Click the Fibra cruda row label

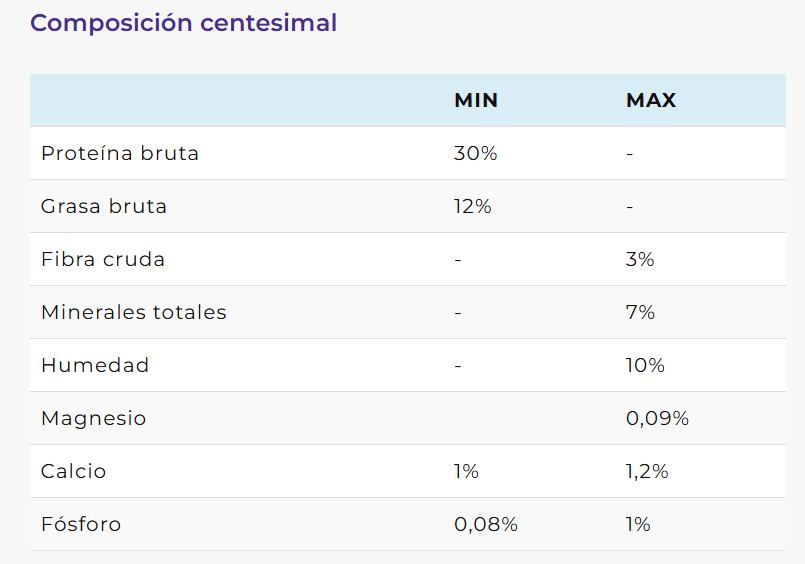click(x=103, y=259)
